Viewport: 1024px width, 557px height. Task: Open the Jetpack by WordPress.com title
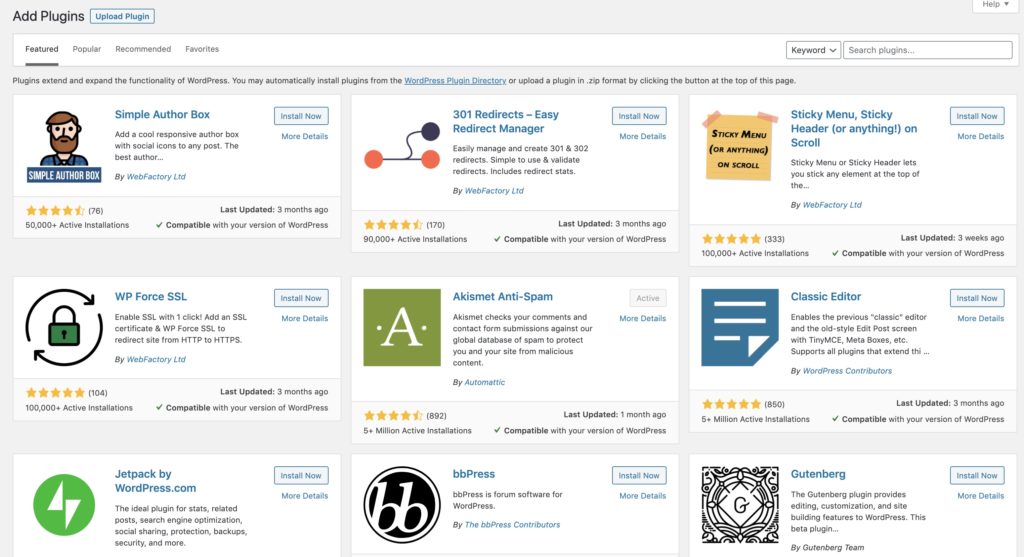155,481
